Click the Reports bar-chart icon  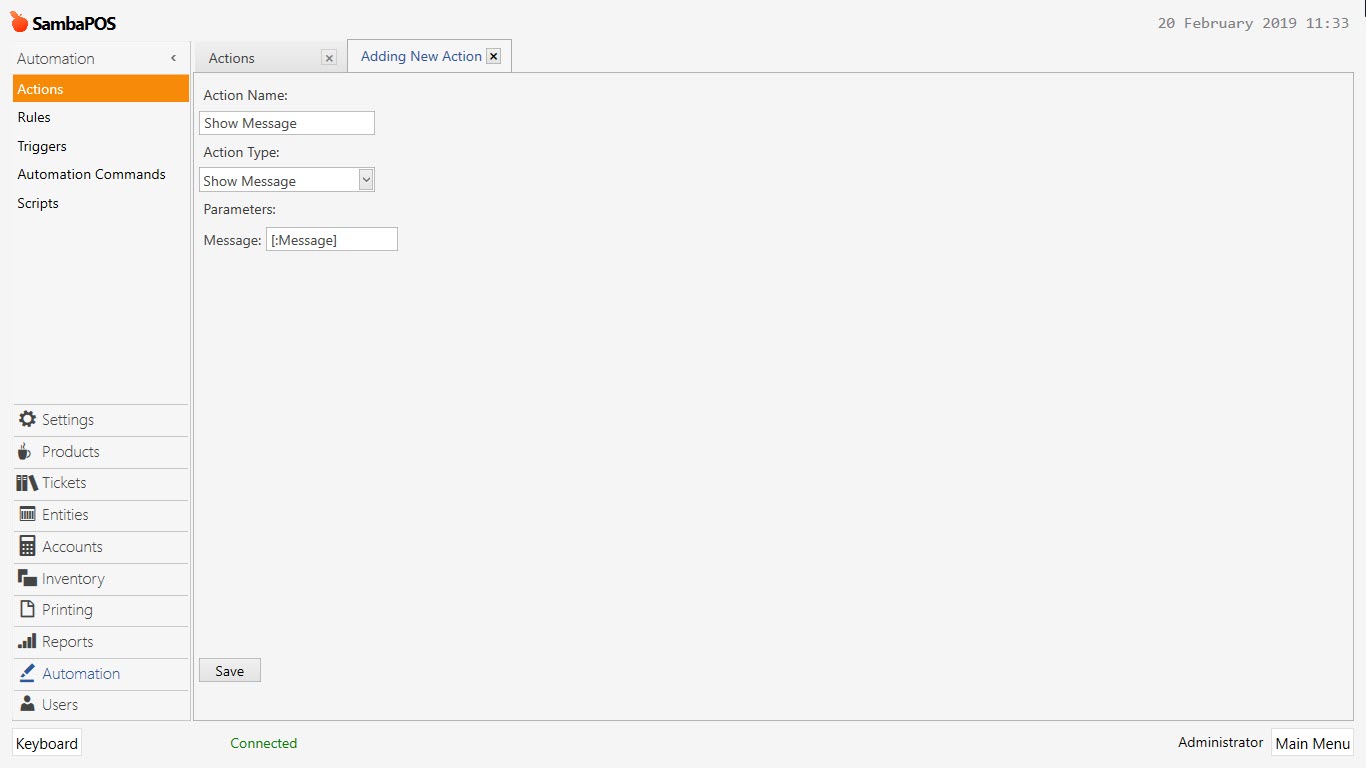(25, 641)
